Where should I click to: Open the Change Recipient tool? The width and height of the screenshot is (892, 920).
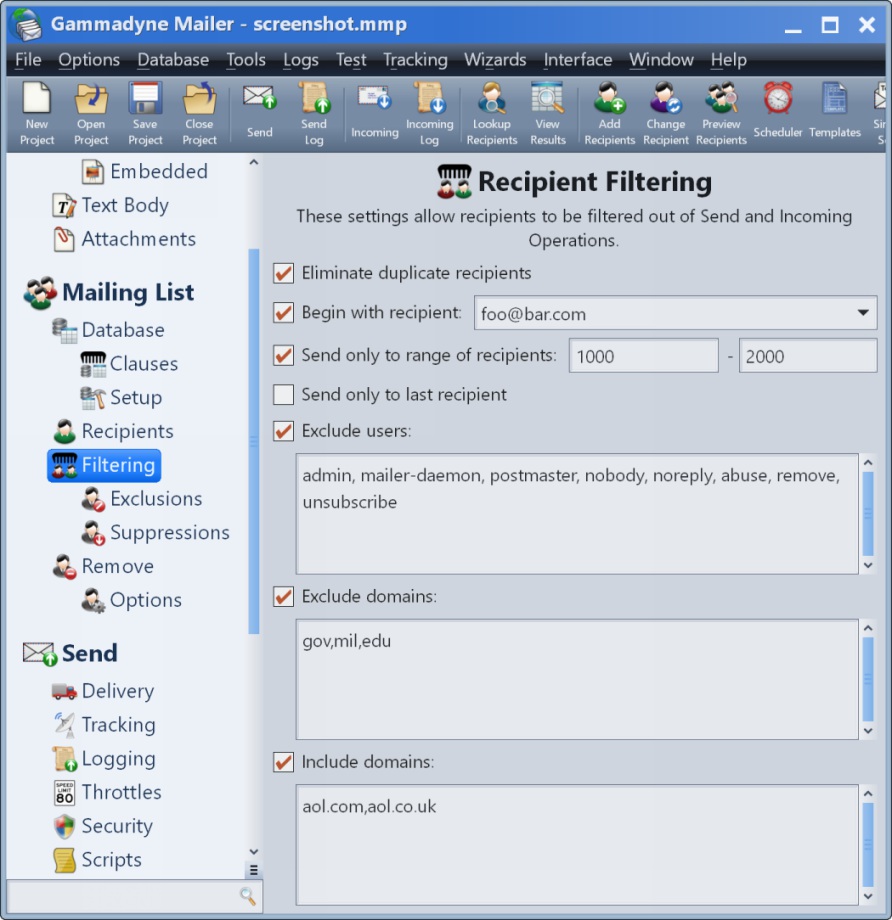click(x=665, y=114)
